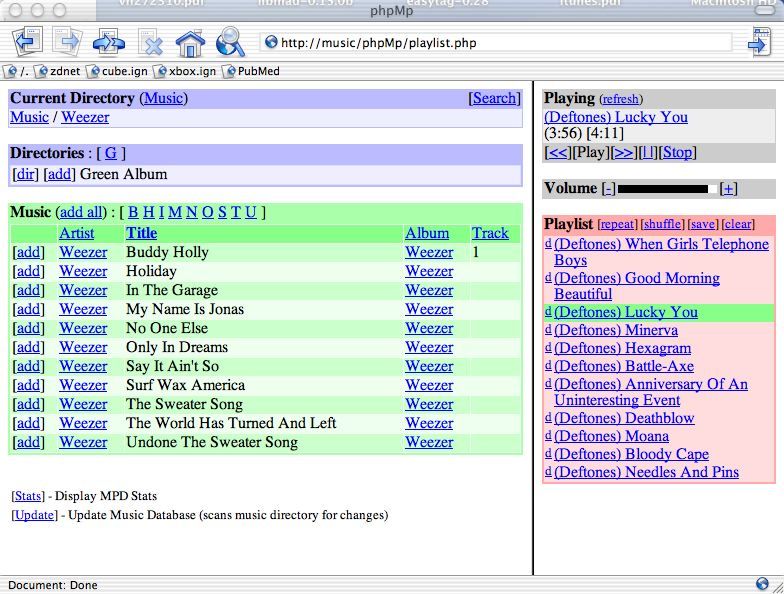Click the Go arrow icon beside URL
The width and height of the screenshot is (784, 594).
[x=760, y=42]
